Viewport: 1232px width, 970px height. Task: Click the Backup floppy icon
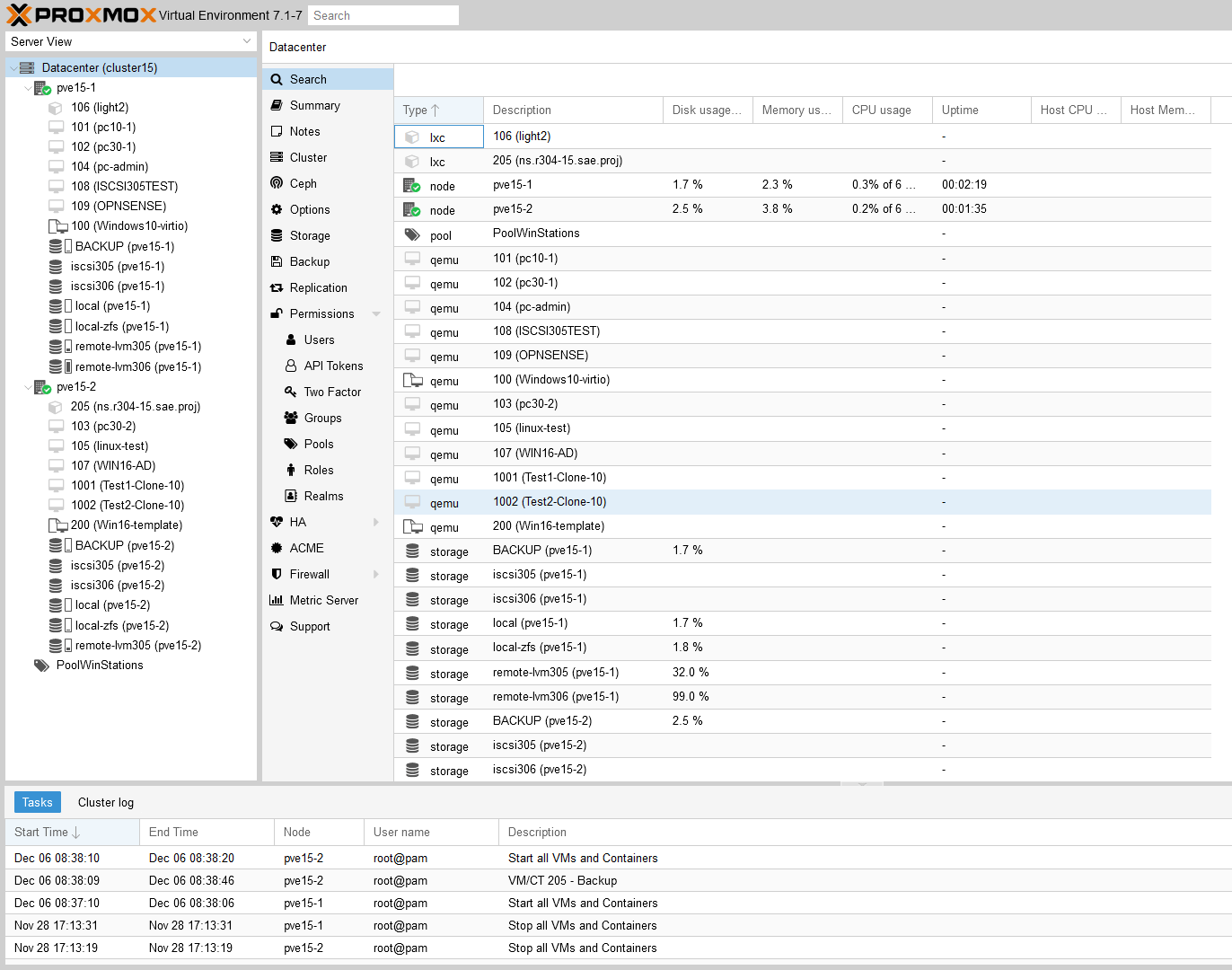[277, 261]
